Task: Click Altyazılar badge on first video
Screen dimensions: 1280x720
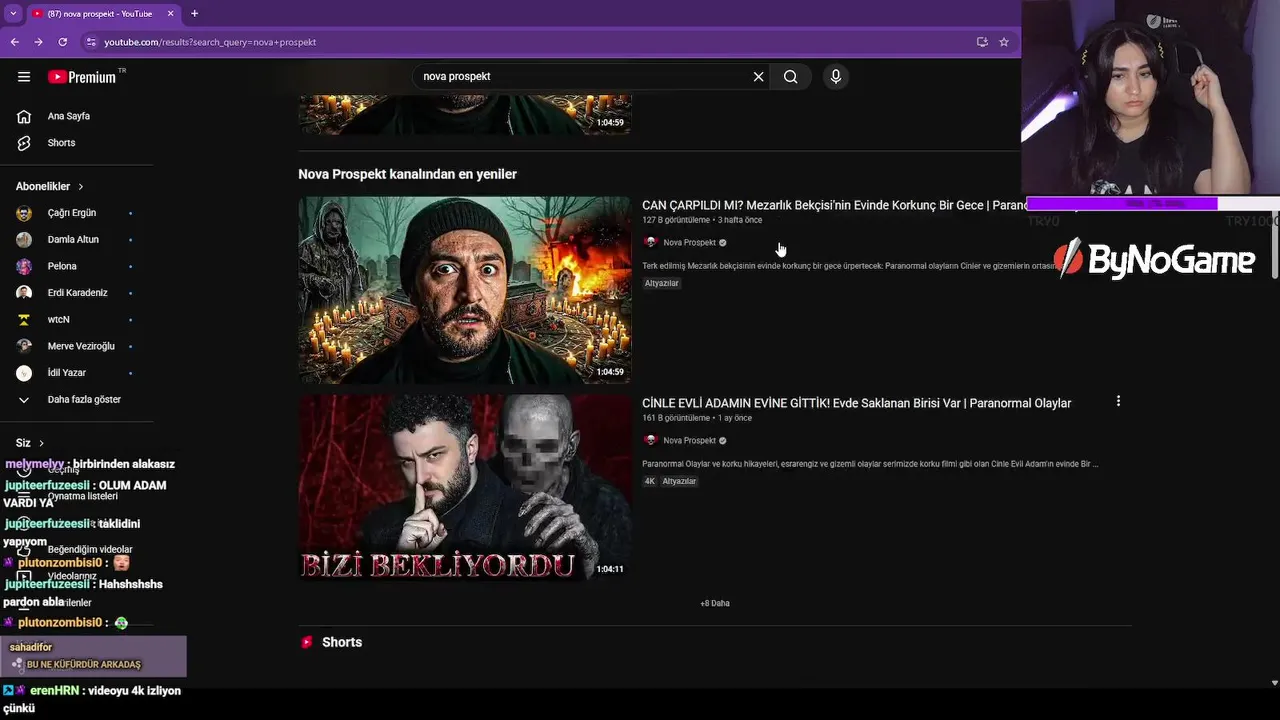Action: (662, 283)
